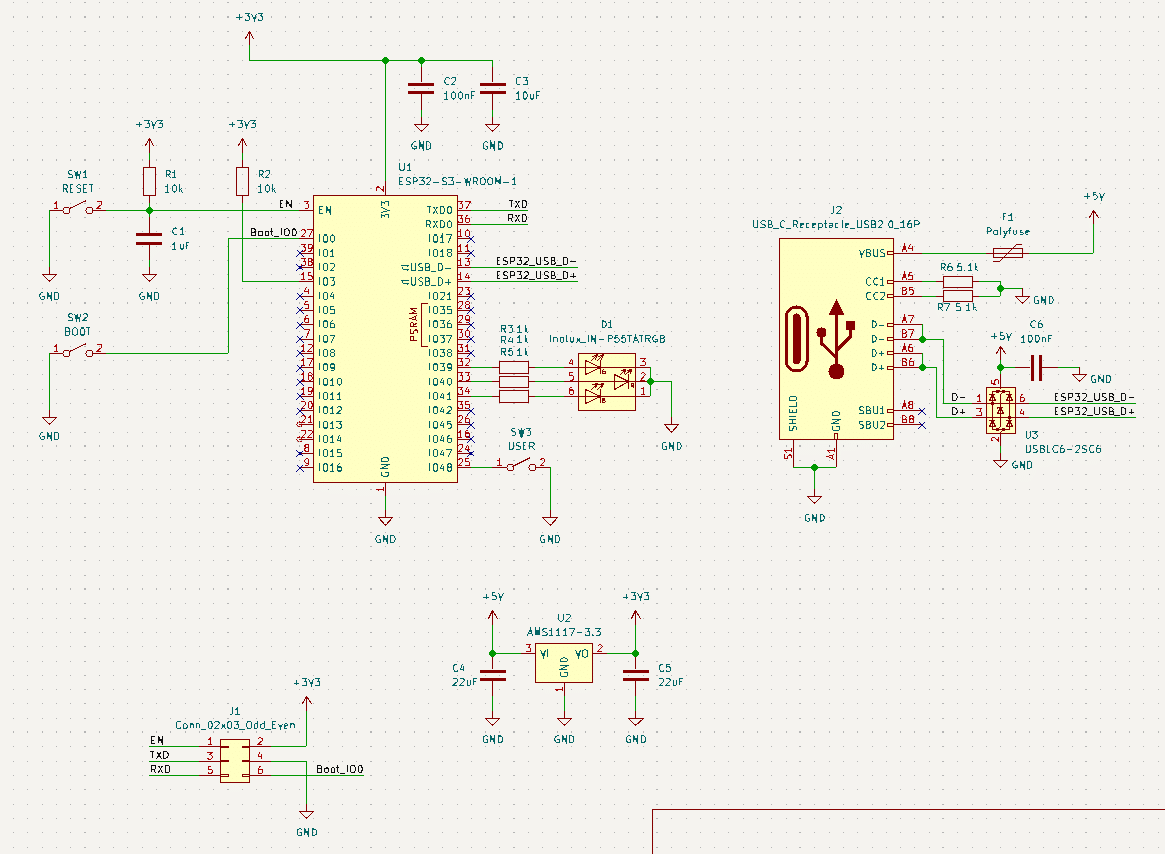Viewport: 1165px width, 854px height.
Task: Click the resistor on IO41 line
Action: pyautogui.click(x=514, y=396)
